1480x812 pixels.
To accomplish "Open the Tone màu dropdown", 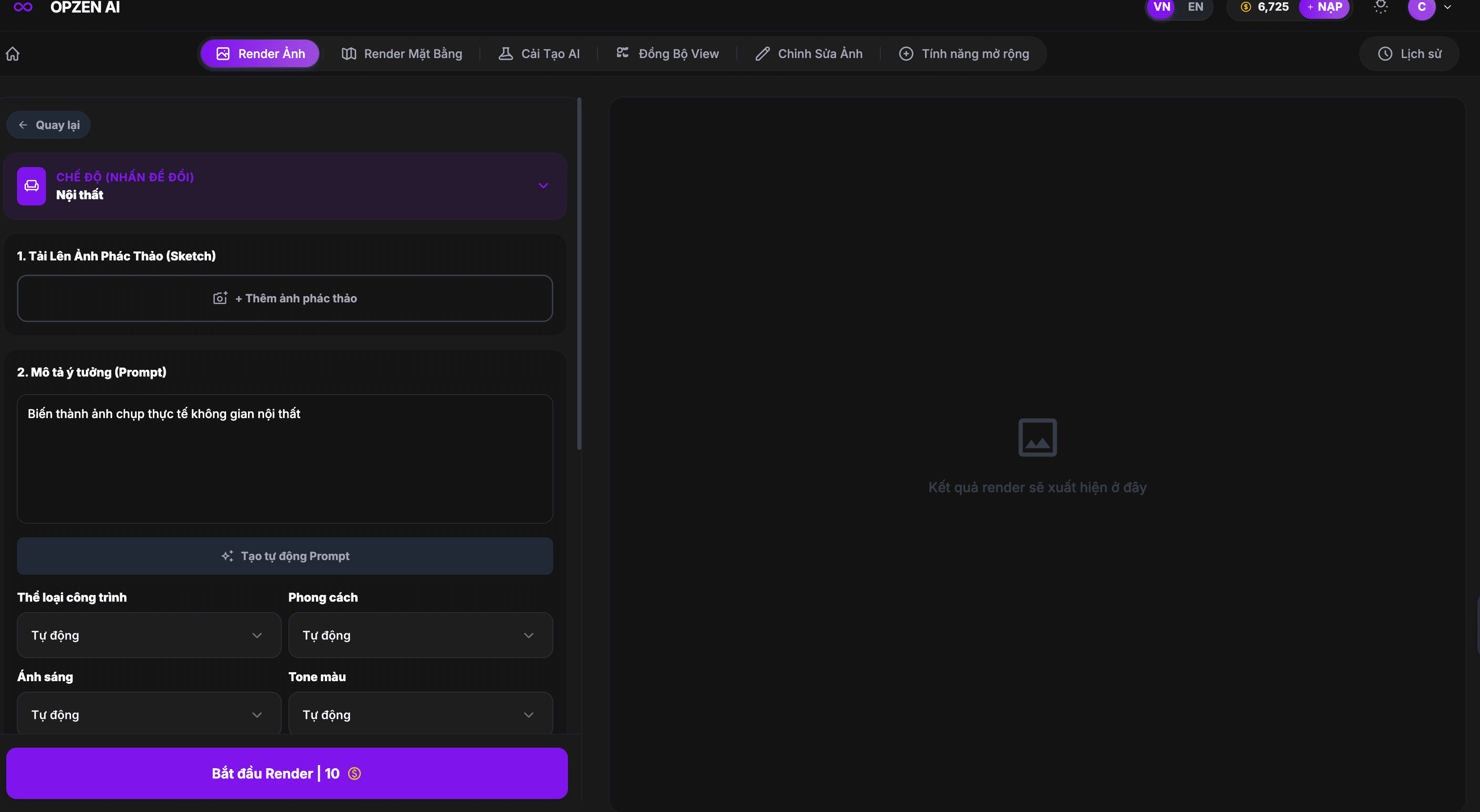I will pyautogui.click(x=420, y=714).
